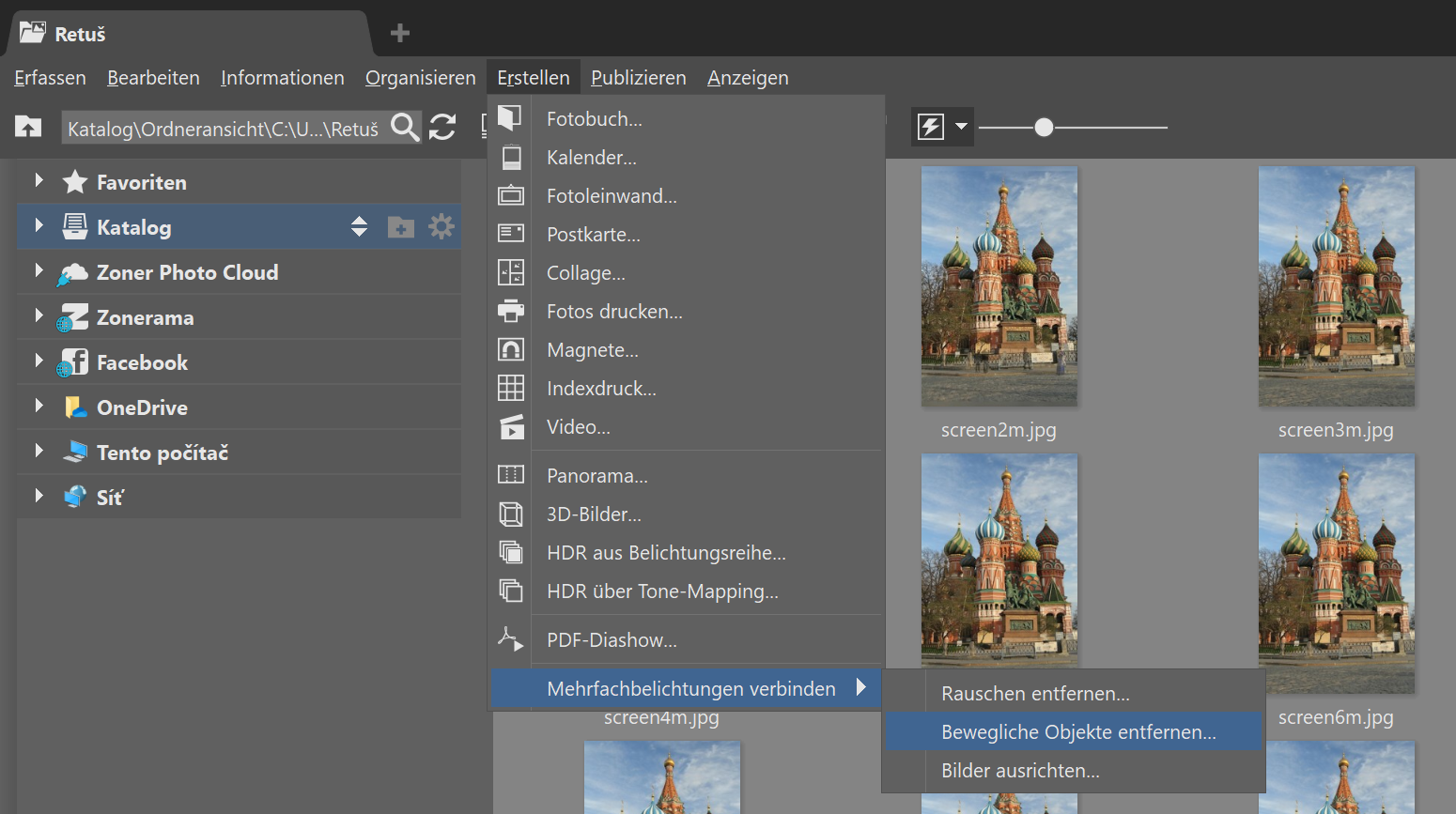
Task: Expand the Facebook node
Action: click(x=39, y=361)
